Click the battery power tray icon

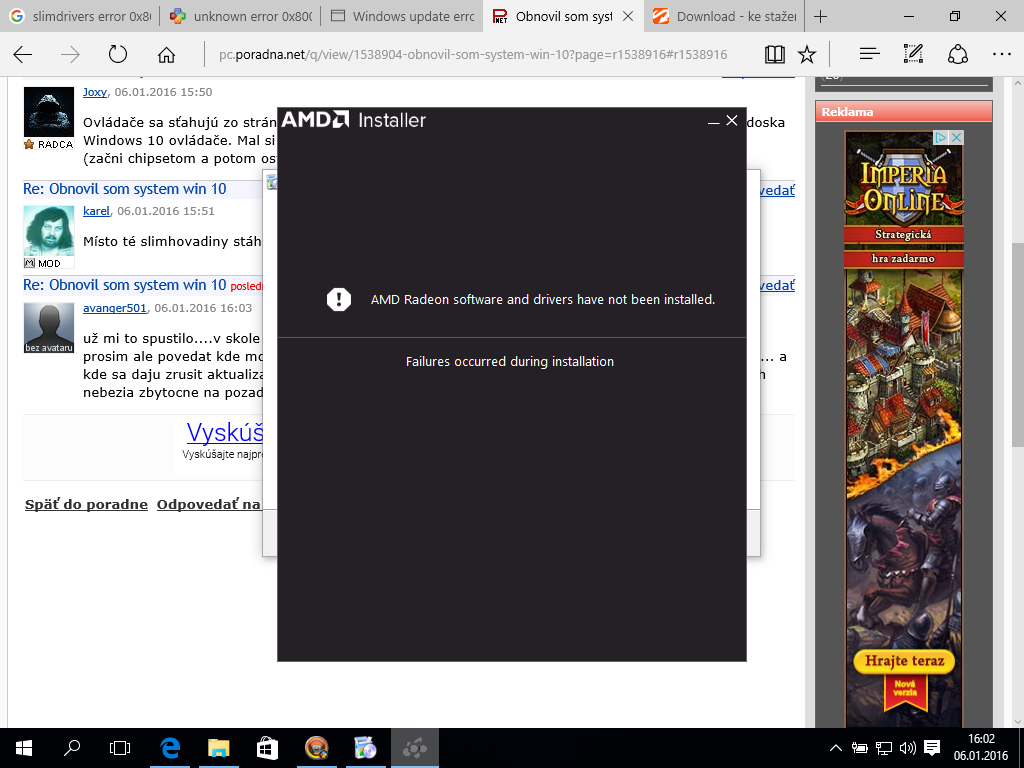click(x=859, y=748)
